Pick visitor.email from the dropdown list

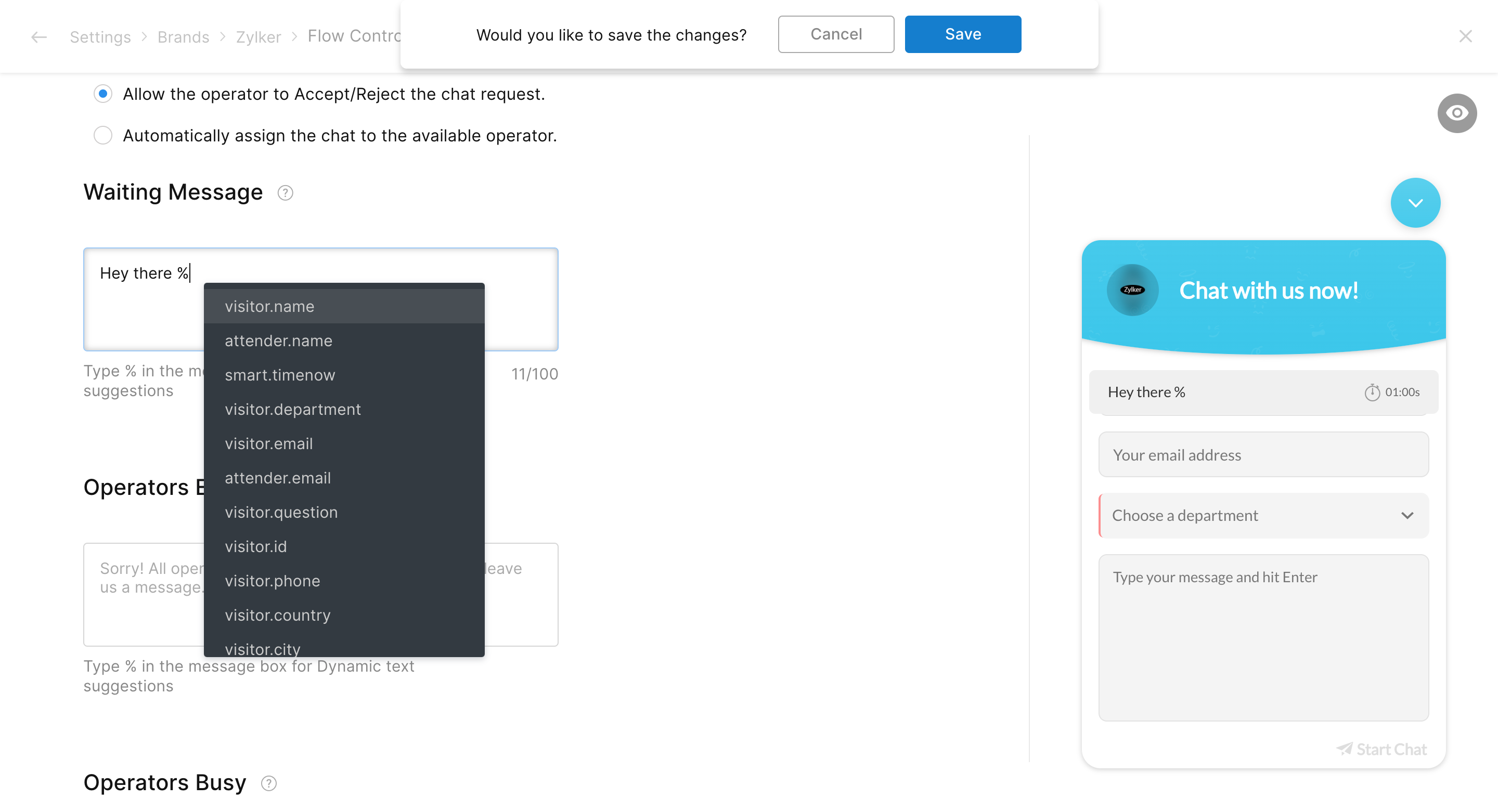269,443
